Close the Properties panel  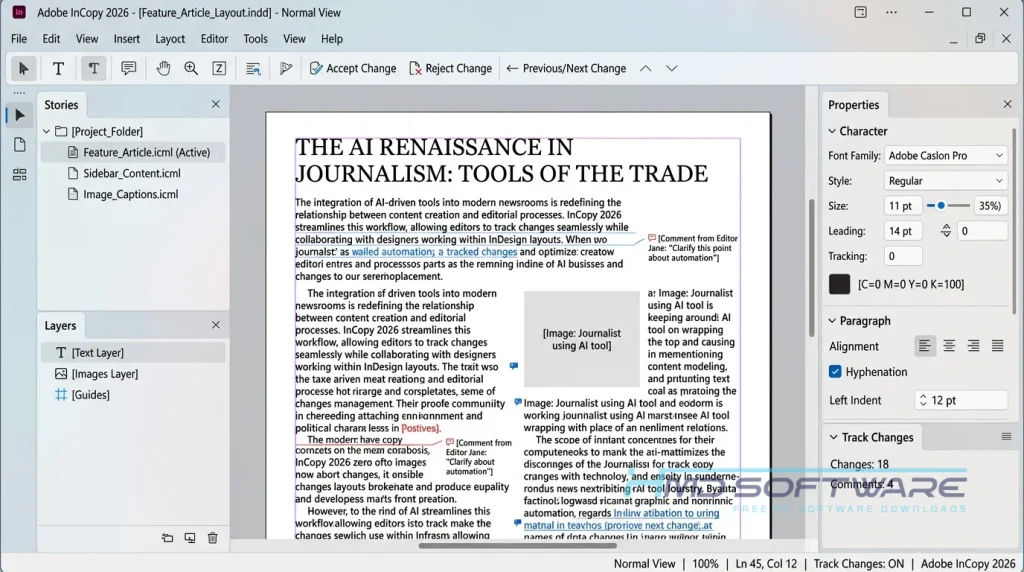pyautogui.click(x=1008, y=104)
